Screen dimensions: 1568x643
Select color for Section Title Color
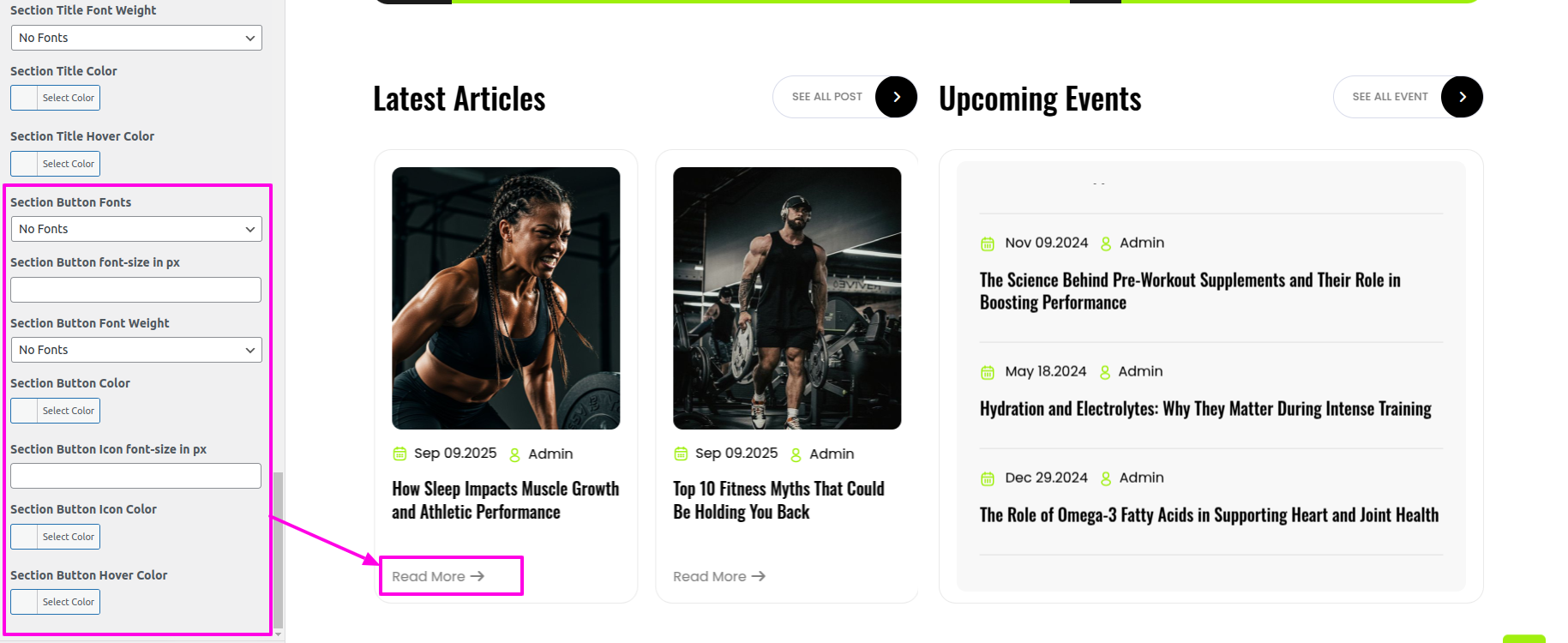55,98
